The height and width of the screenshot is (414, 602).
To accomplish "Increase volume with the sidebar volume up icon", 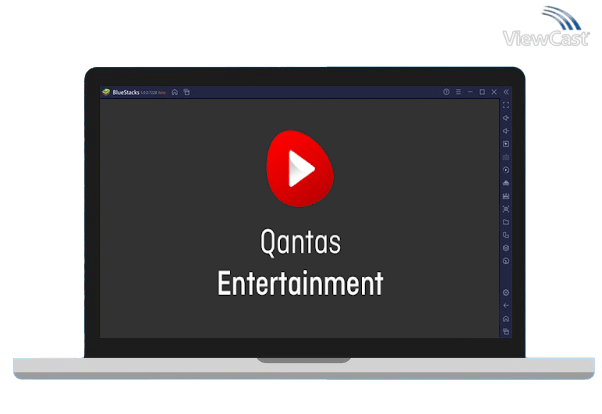I will coord(506,118).
